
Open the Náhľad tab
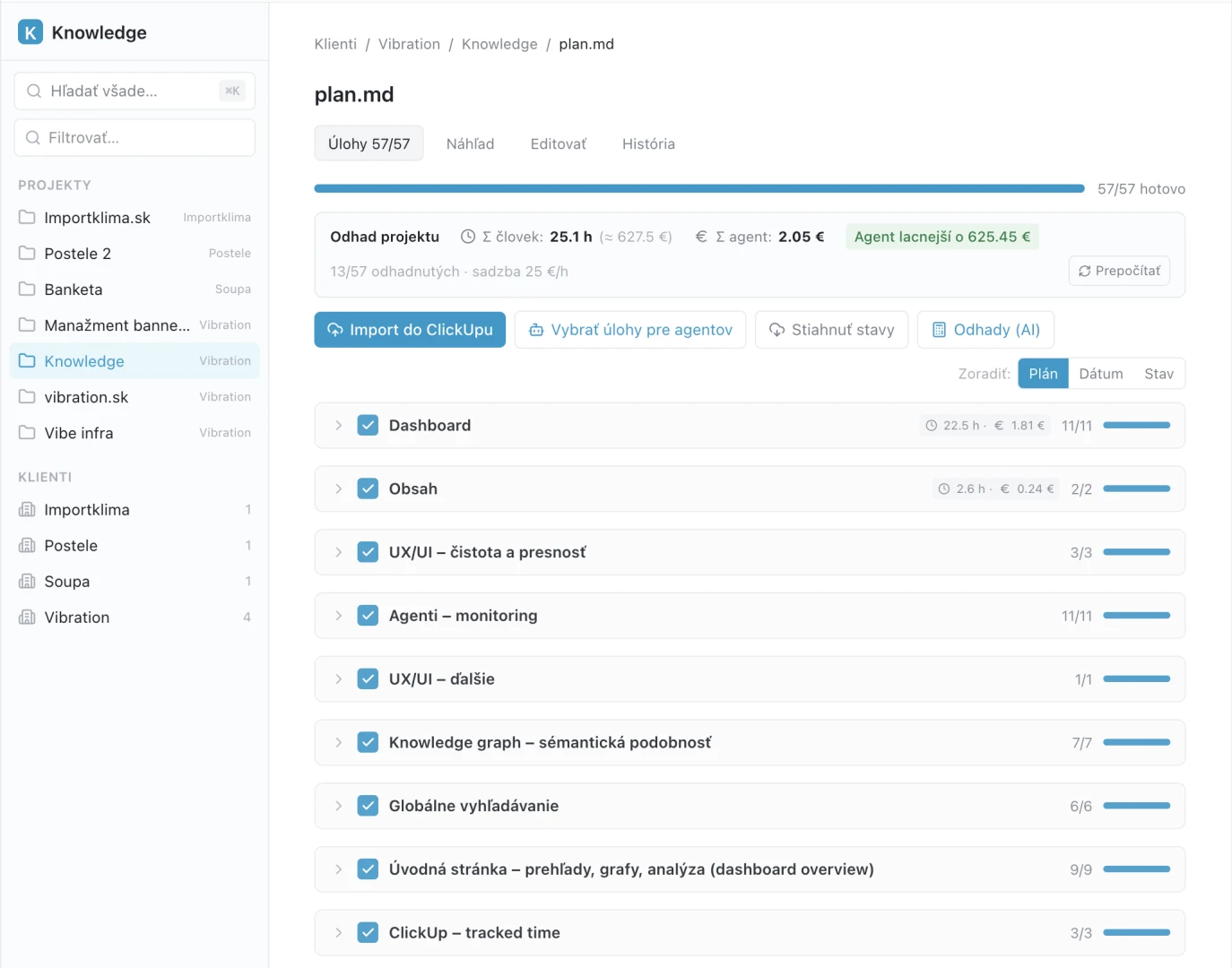click(470, 143)
